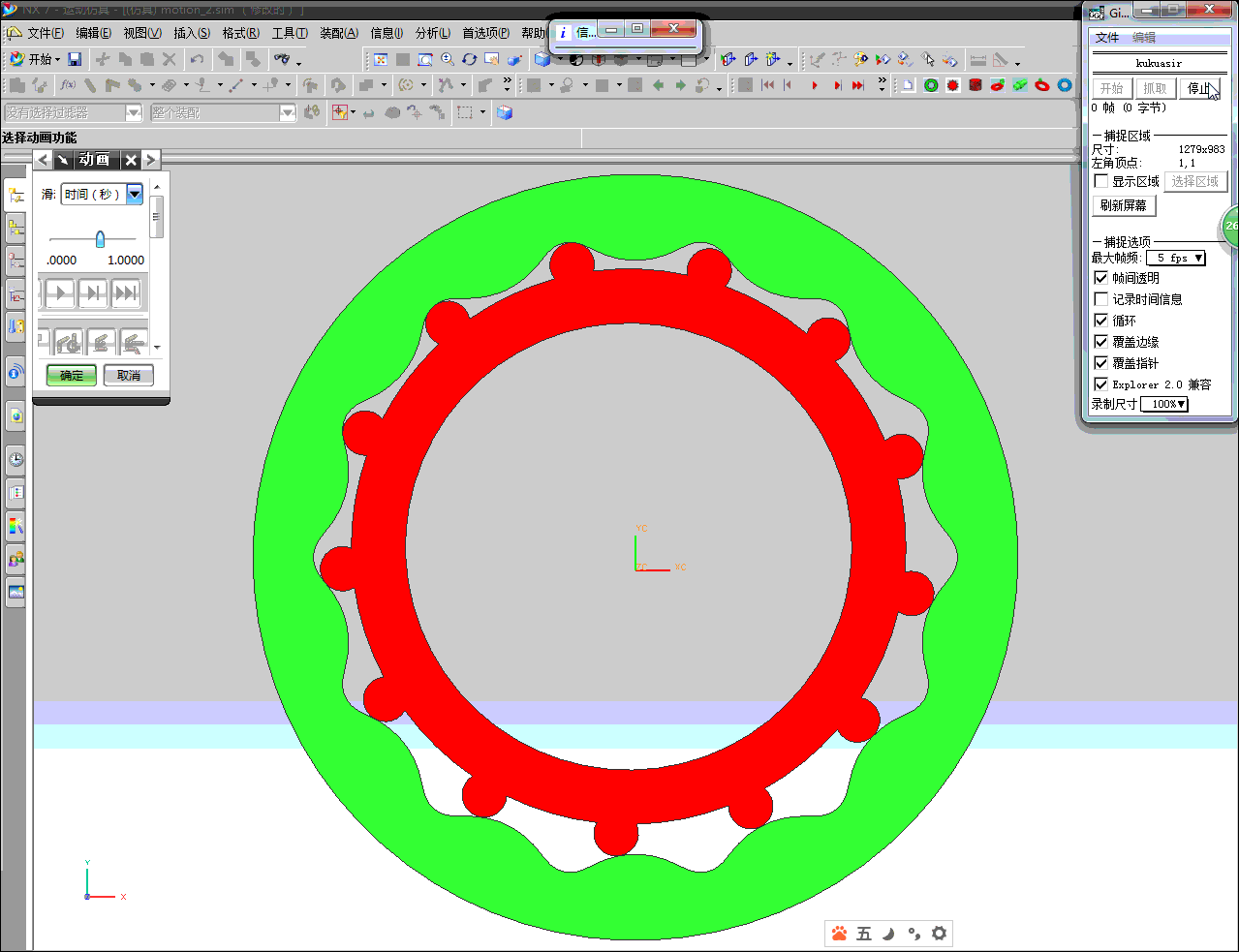1239x952 pixels.
Task: Click the paw icon in input method bar
Action: (839, 934)
